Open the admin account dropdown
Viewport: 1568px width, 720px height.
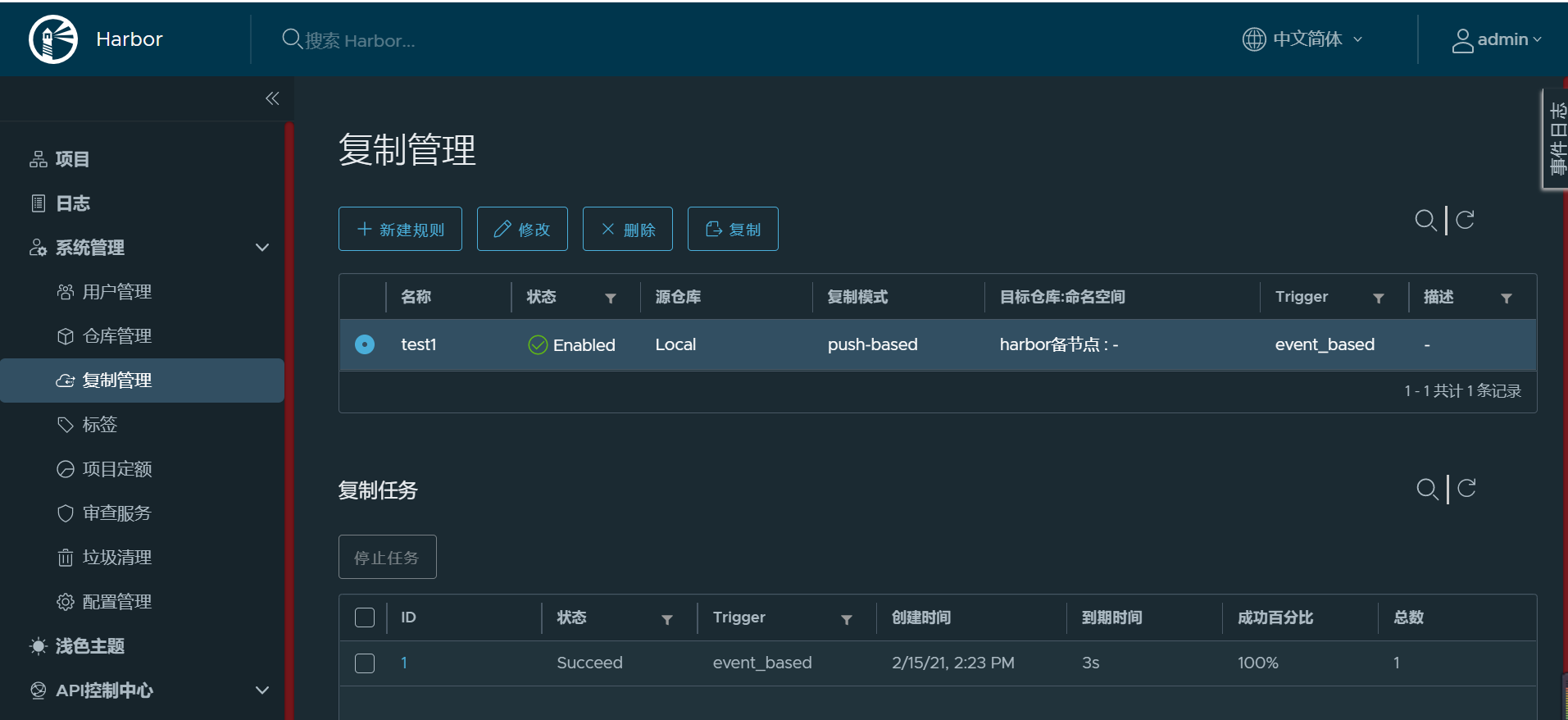1497,39
